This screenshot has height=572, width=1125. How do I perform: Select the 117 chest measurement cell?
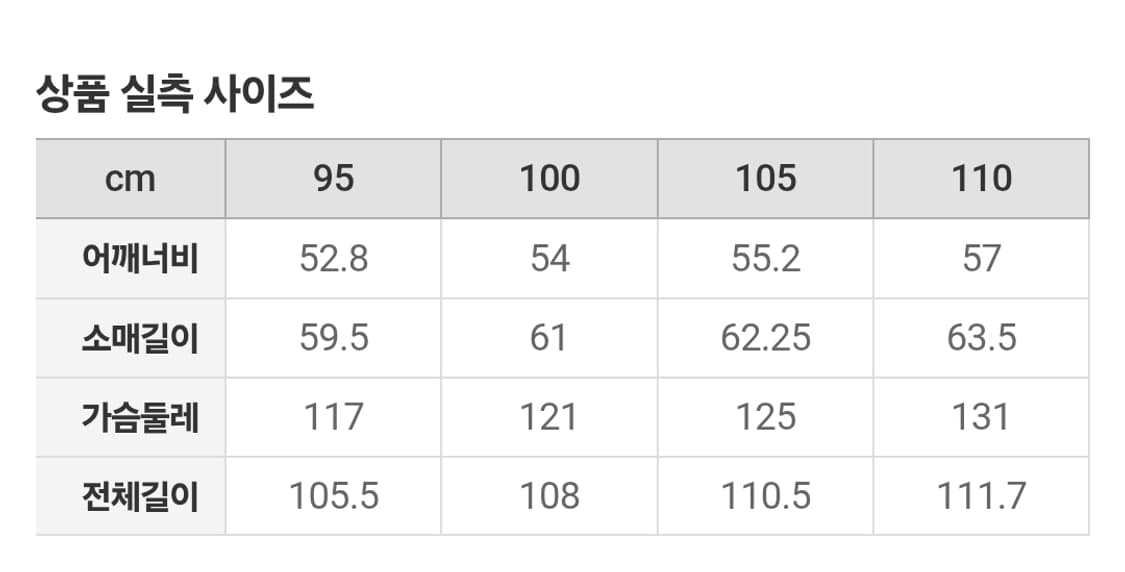pos(334,417)
